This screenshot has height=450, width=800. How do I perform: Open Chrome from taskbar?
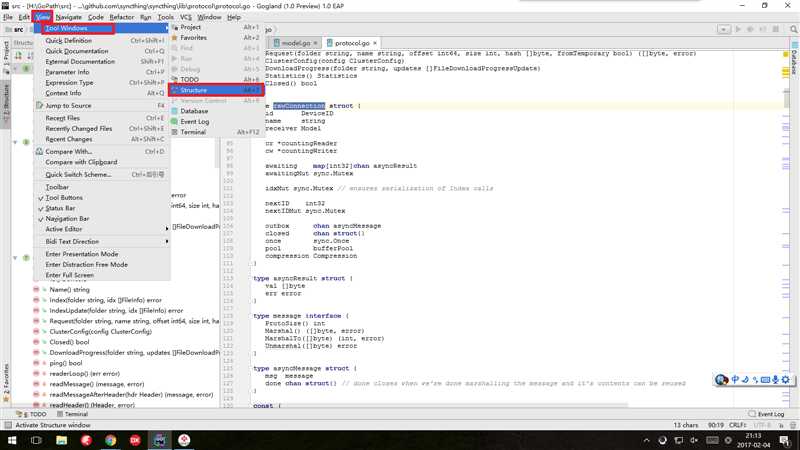111,440
